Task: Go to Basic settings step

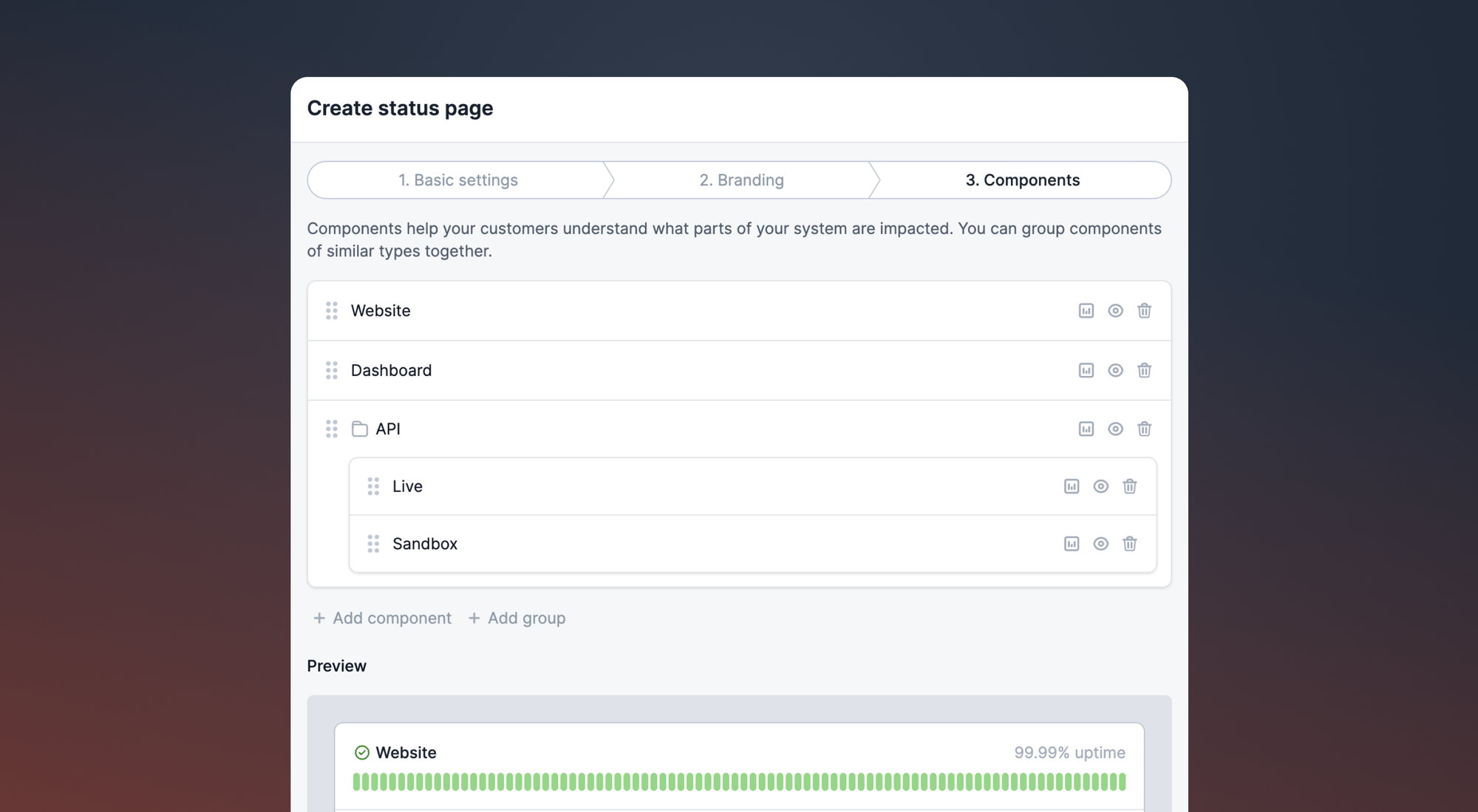Action: 458,180
